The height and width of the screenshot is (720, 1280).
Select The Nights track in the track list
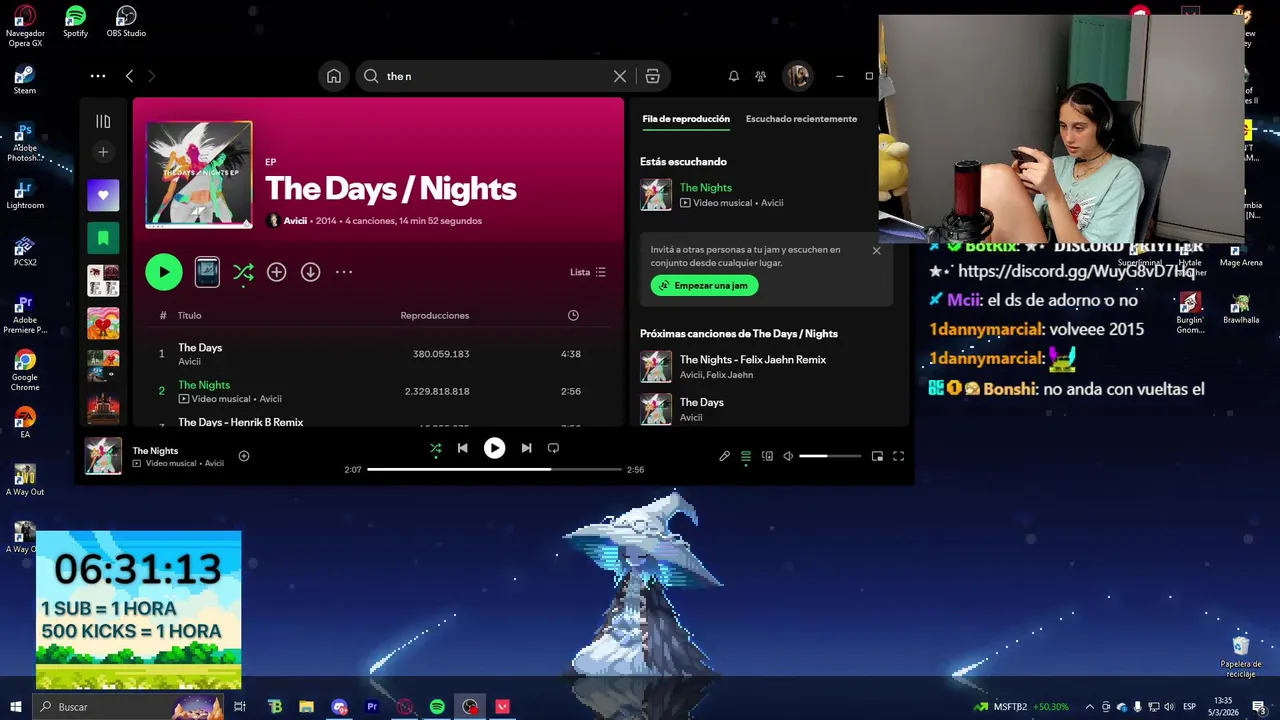pyautogui.click(x=204, y=385)
